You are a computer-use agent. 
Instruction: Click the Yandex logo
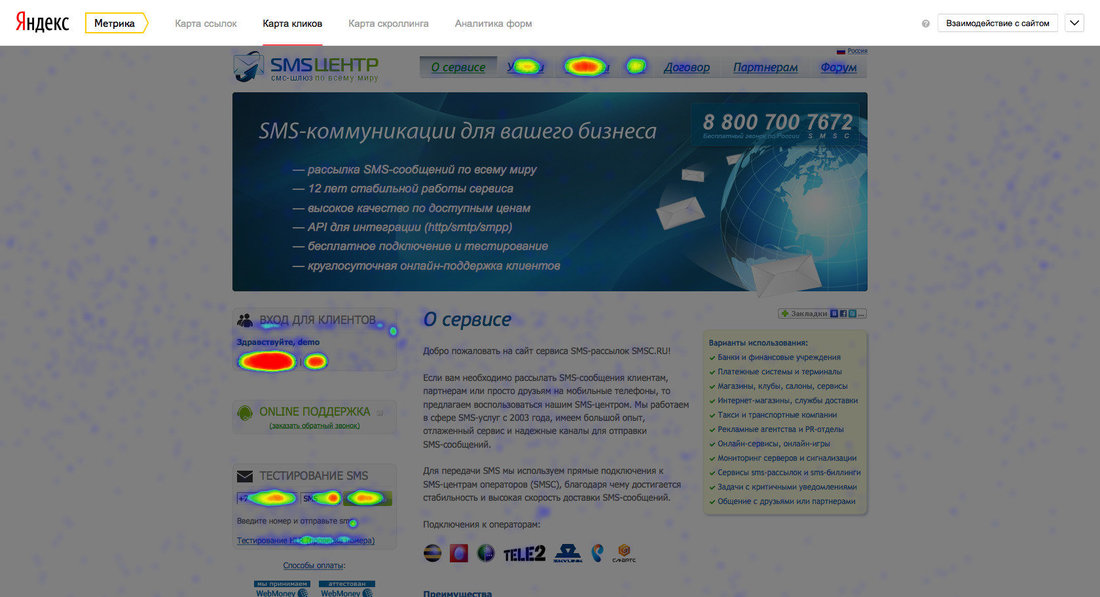point(42,23)
